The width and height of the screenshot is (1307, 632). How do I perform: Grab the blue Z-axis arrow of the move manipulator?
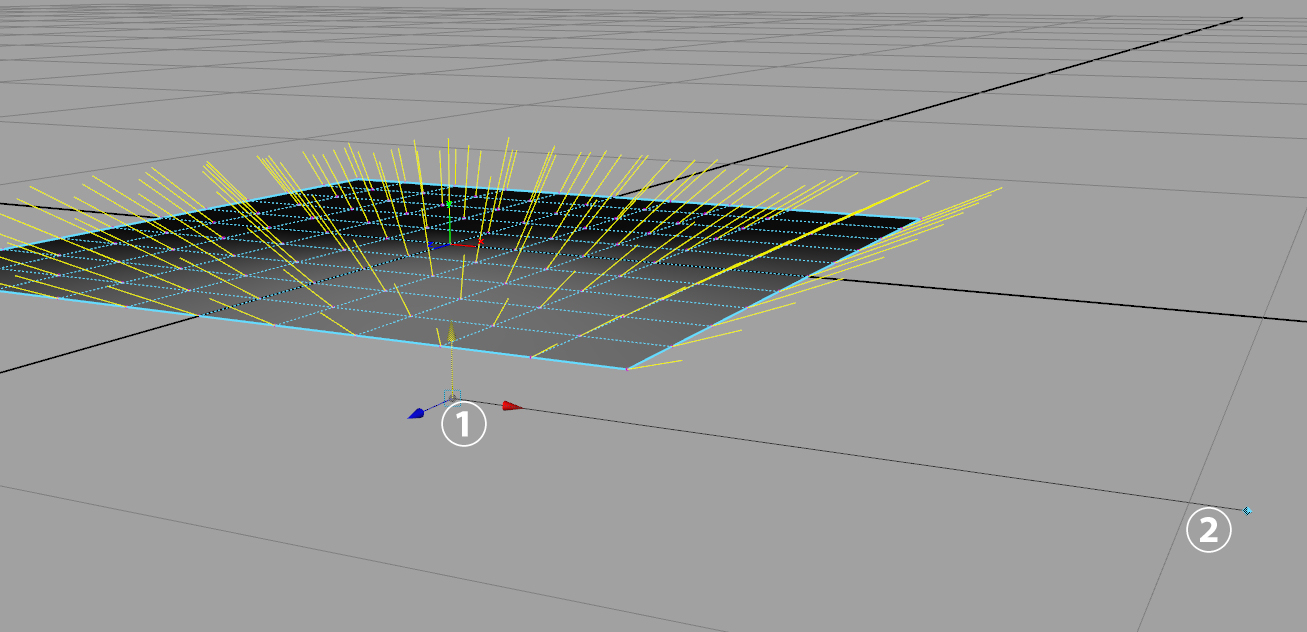click(x=417, y=413)
